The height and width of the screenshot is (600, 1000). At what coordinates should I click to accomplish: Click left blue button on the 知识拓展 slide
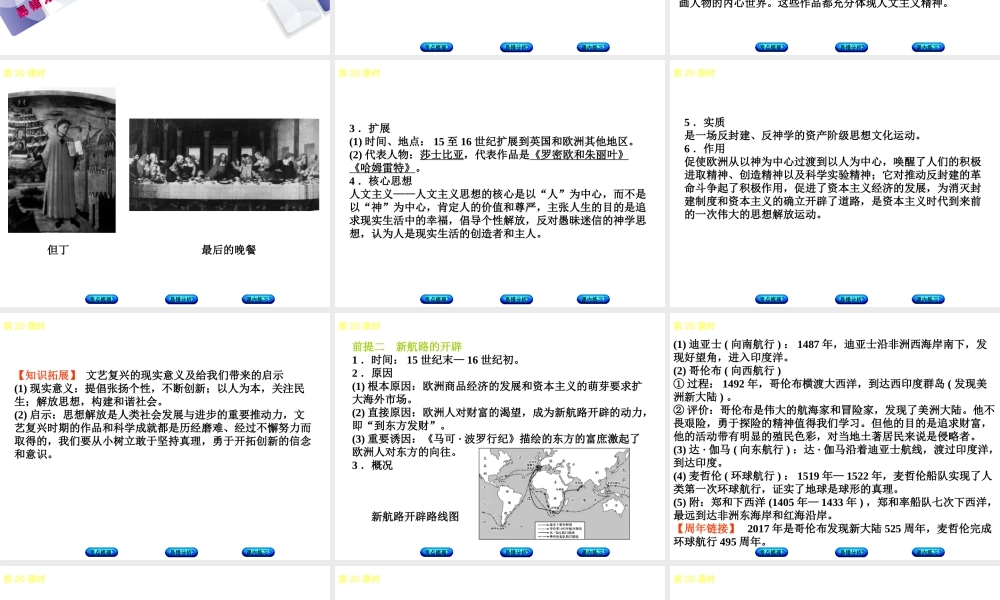click(101, 552)
